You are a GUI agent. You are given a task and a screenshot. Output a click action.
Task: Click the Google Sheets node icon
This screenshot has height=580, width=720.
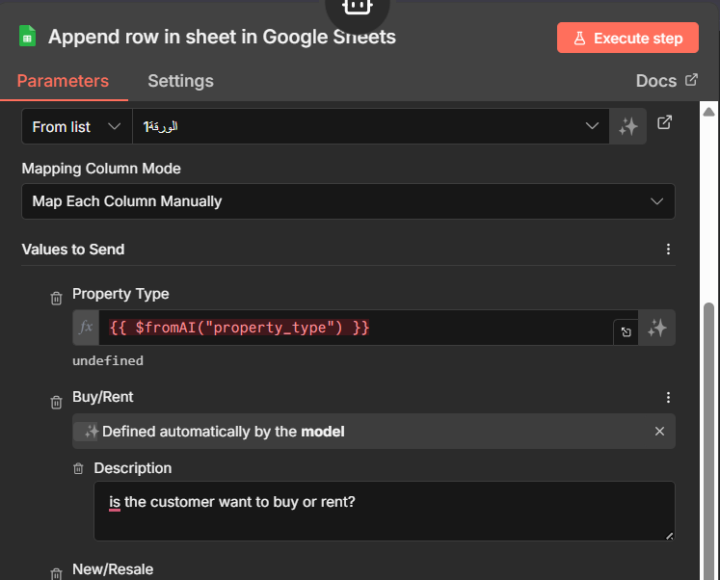click(x=28, y=37)
